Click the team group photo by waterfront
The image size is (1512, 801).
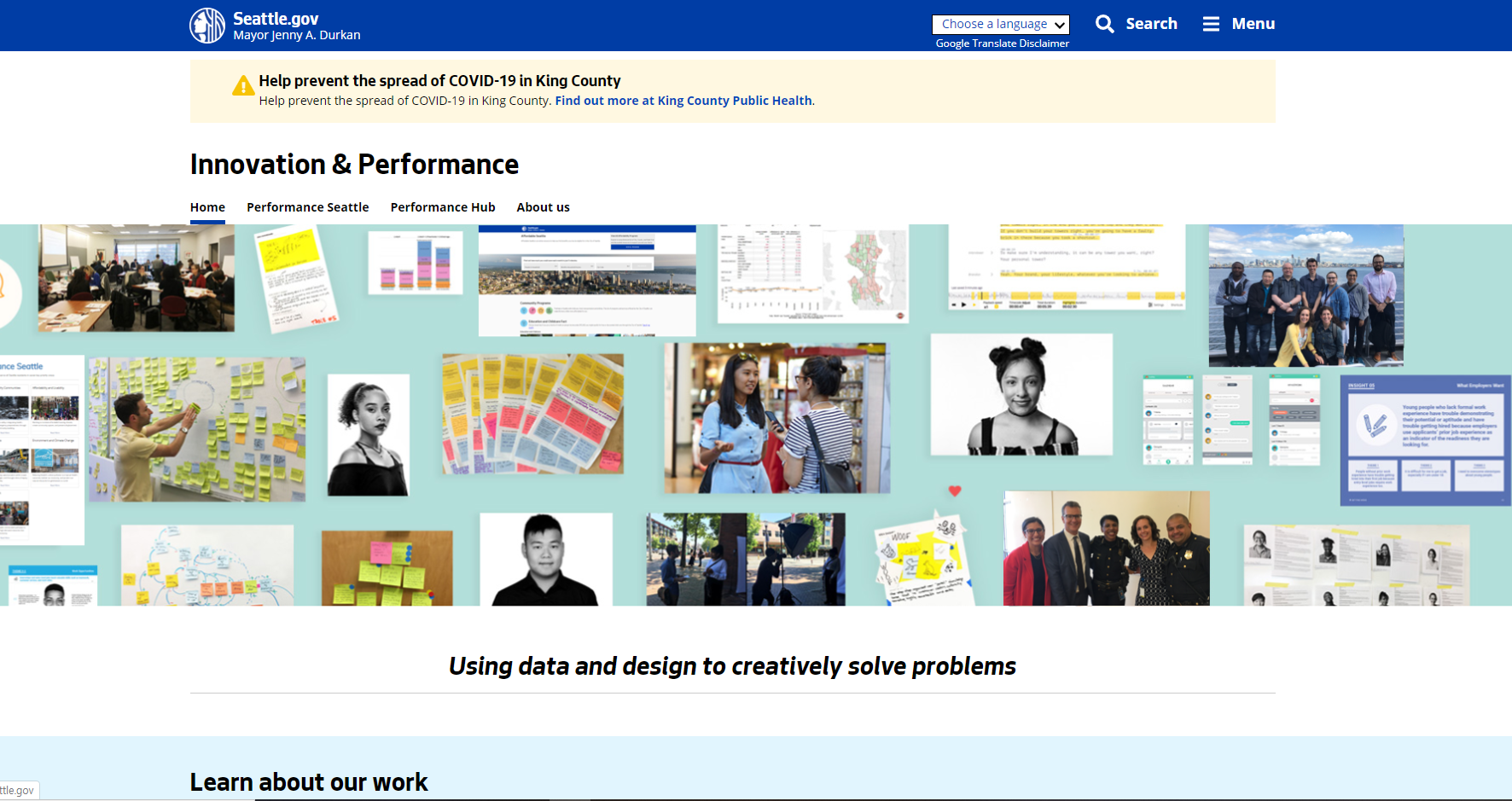(x=1306, y=295)
